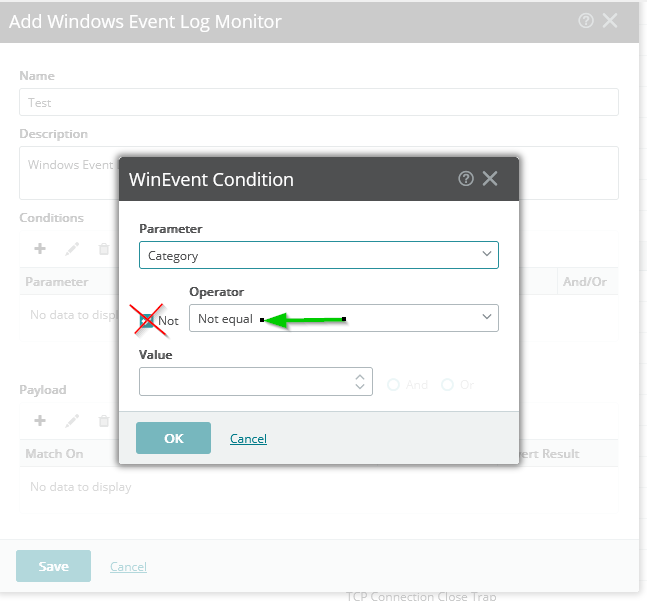Add a new payload with plus icon
The width and height of the screenshot is (647, 601).
coord(40,421)
